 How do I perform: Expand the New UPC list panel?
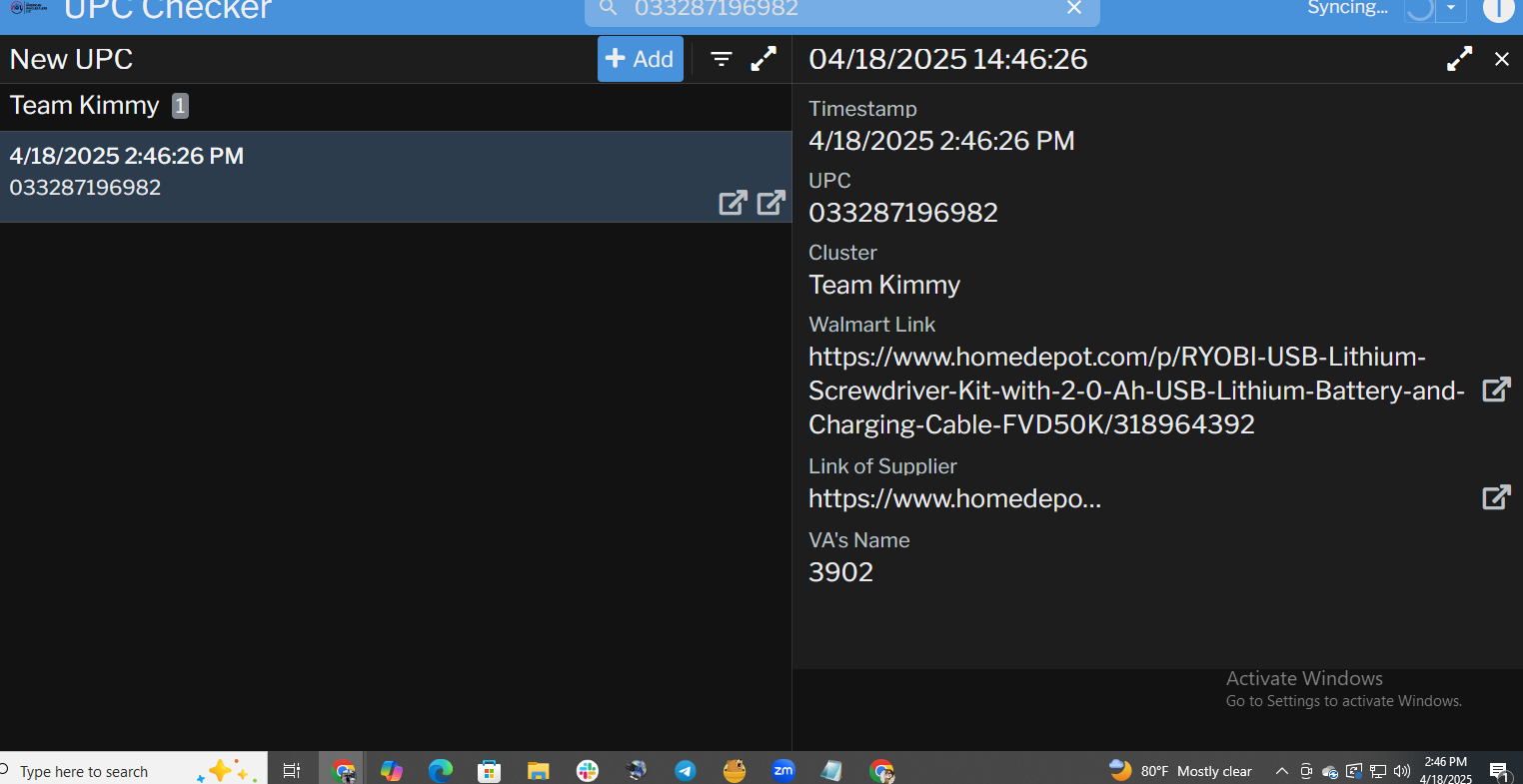click(763, 60)
